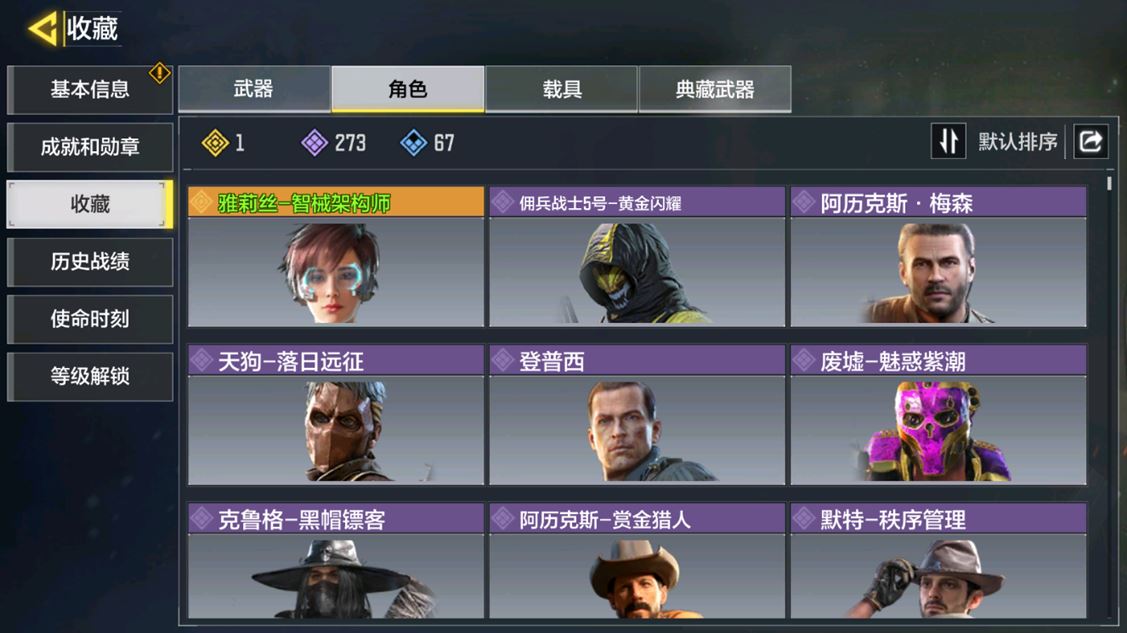
Task: Select the 废墟-魅惑紫潮 character card
Action: [x=938, y=415]
